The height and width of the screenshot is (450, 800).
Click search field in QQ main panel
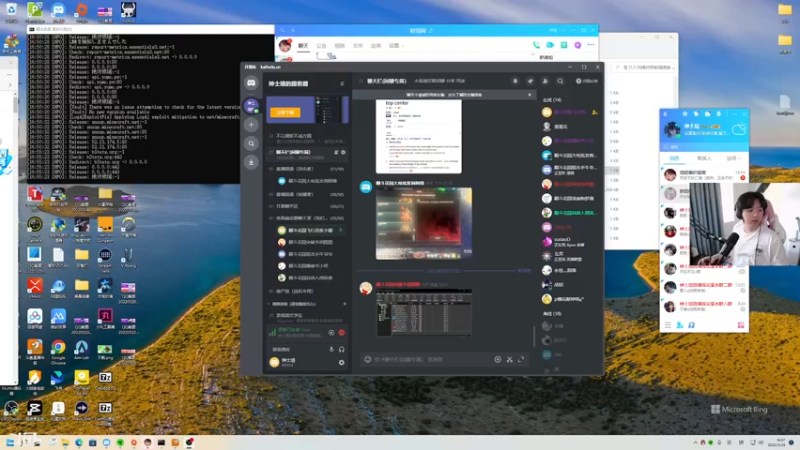(x=704, y=146)
